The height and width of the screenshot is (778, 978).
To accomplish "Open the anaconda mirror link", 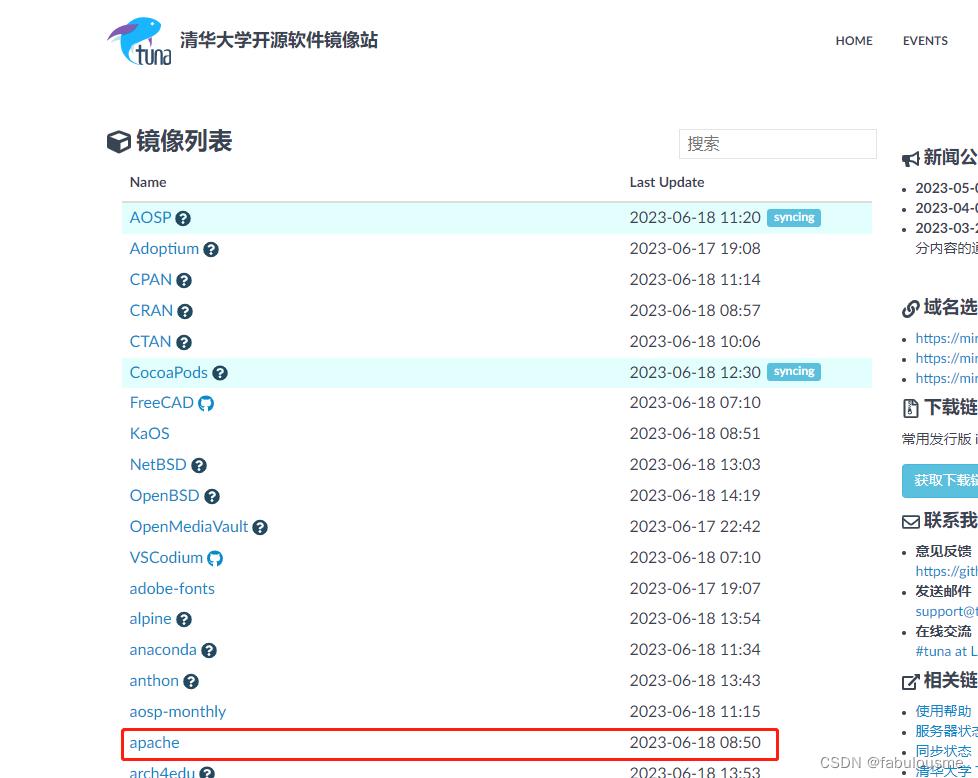I will (163, 650).
